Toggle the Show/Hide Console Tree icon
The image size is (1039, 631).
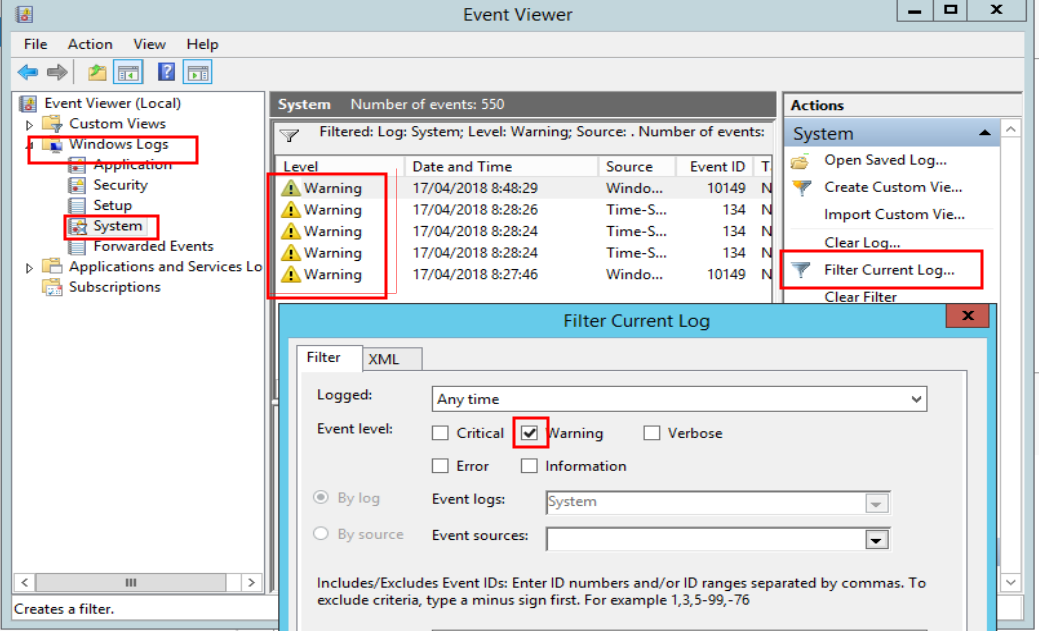click(x=129, y=72)
